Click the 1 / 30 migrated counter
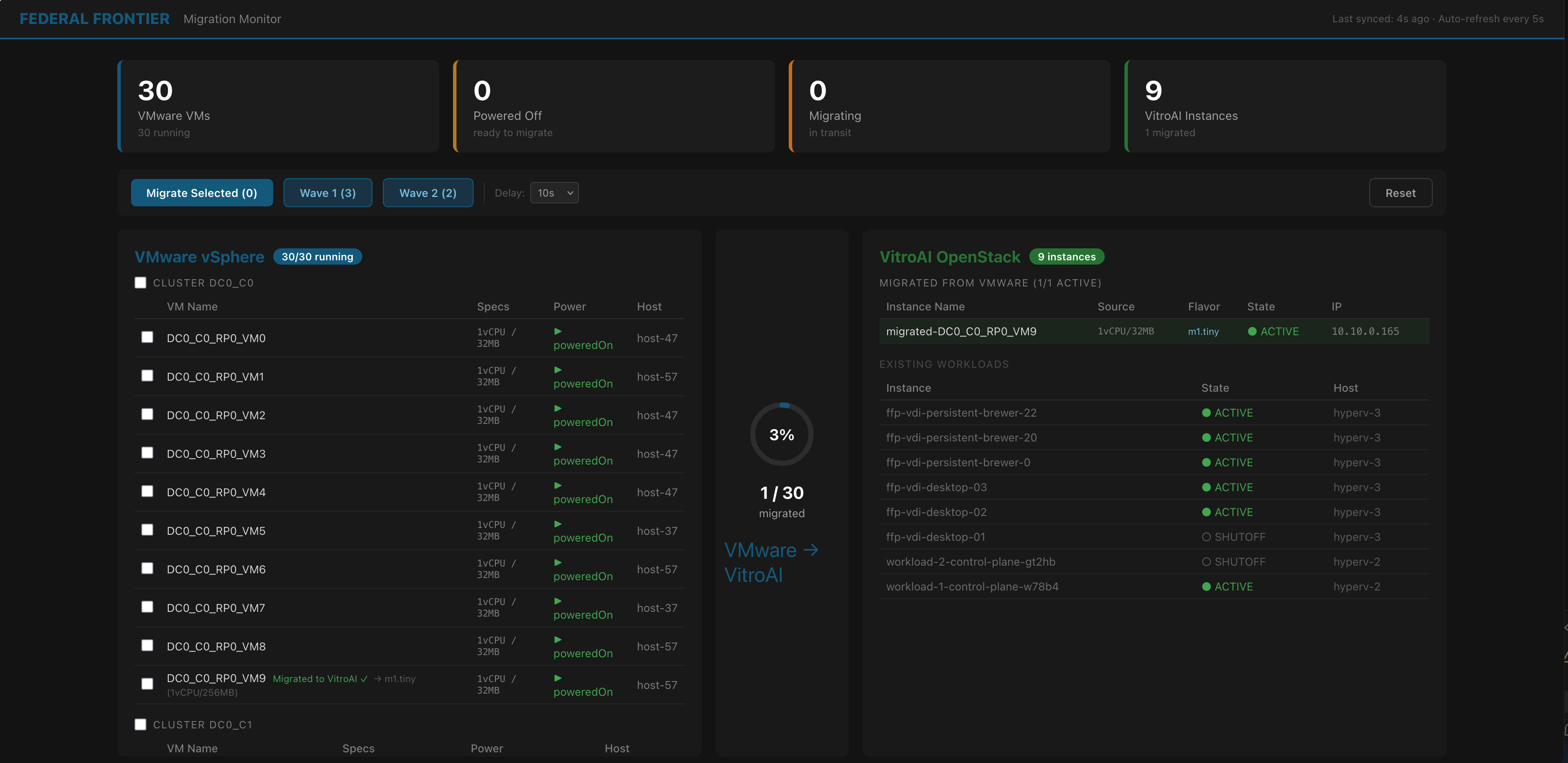The image size is (1568, 763). [x=781, y=502]
